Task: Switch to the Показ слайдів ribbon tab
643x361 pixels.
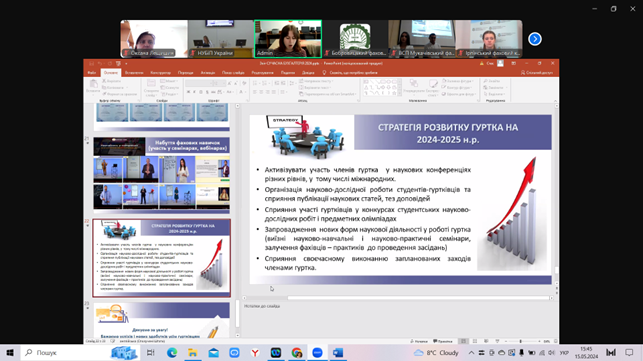Action: [233, 73]
